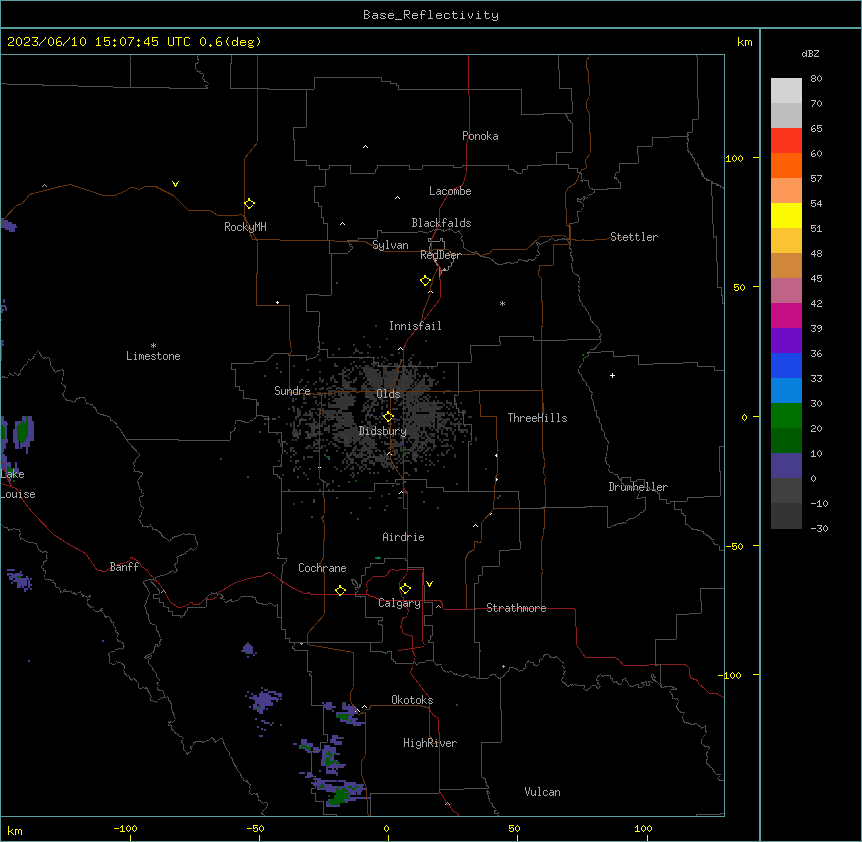This screenshot has height=842, width=862.
Task: Click the km label at top right
Action: click(744, 42)
